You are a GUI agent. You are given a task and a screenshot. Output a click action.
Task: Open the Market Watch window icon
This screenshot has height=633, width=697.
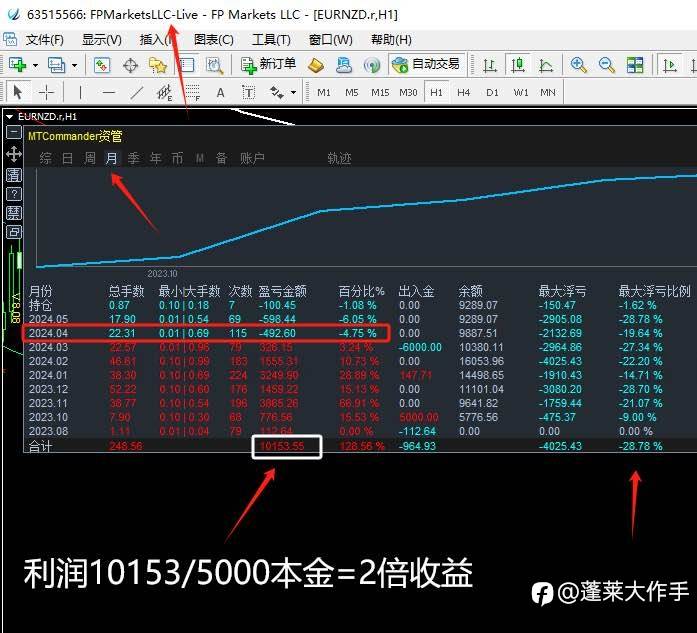click(102, 65)
